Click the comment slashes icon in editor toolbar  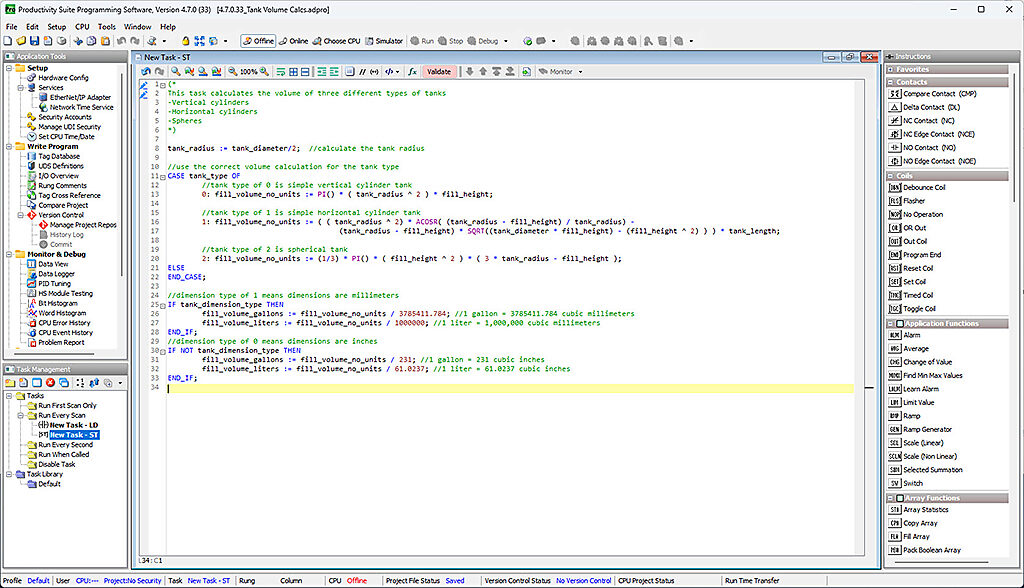[x=362, y=71]
